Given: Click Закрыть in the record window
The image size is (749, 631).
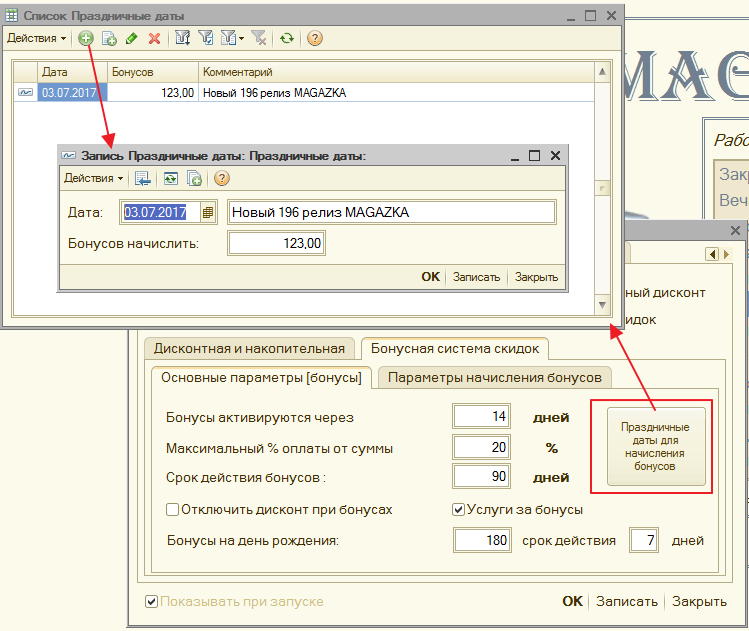Looking at the screenshot, I should (x=536, y=277).
